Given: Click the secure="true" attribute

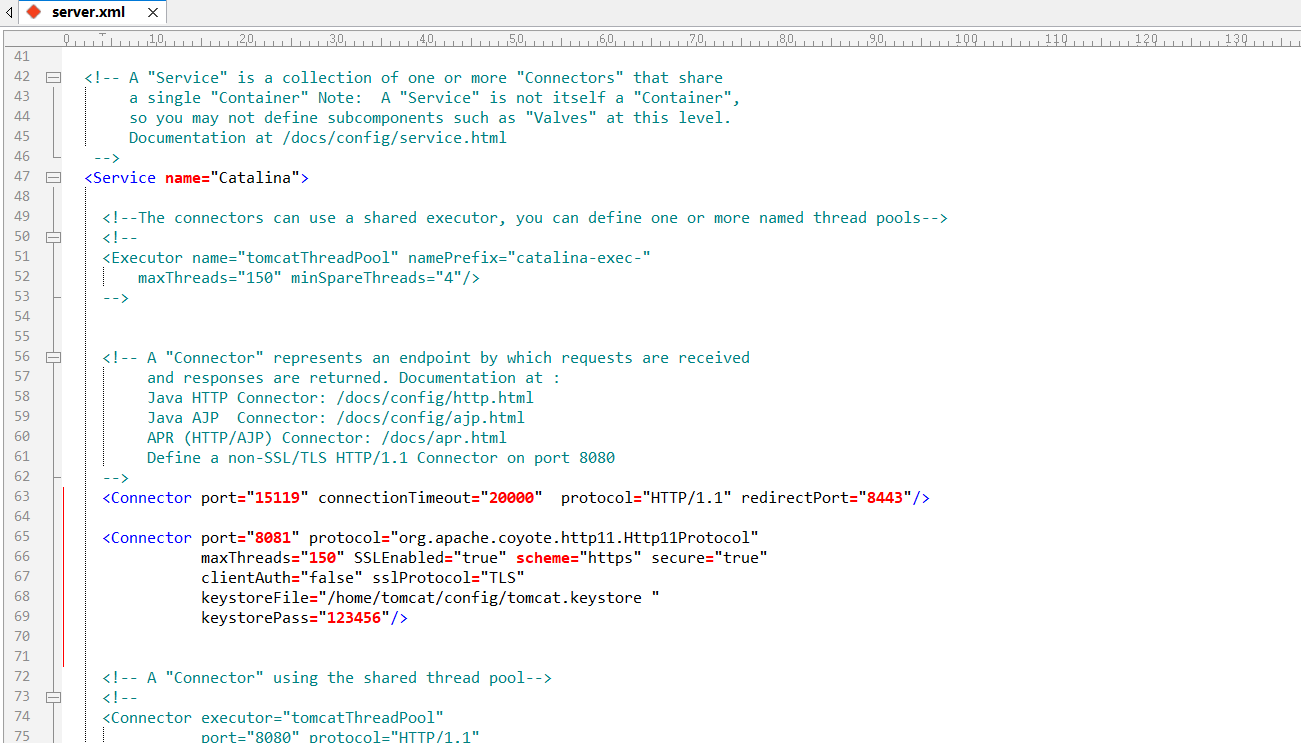Looking at the screenshot, I should click(710, 558).
